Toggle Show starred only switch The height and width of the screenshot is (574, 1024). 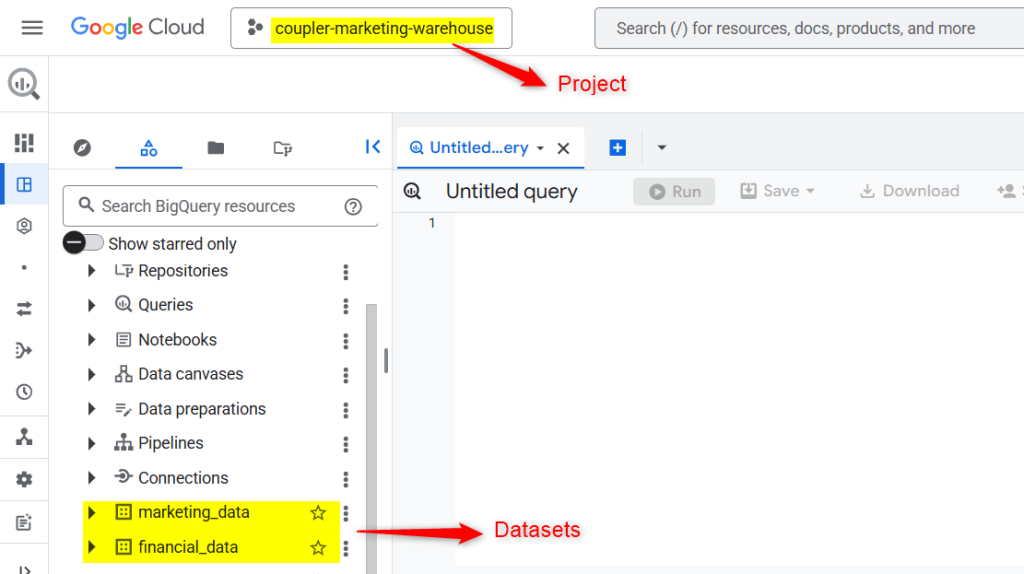(83, 243)
